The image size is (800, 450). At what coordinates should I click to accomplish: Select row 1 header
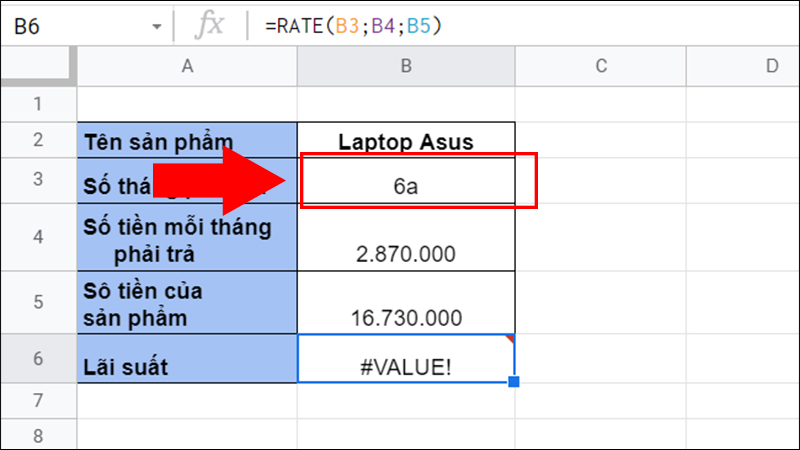point(38,104)
